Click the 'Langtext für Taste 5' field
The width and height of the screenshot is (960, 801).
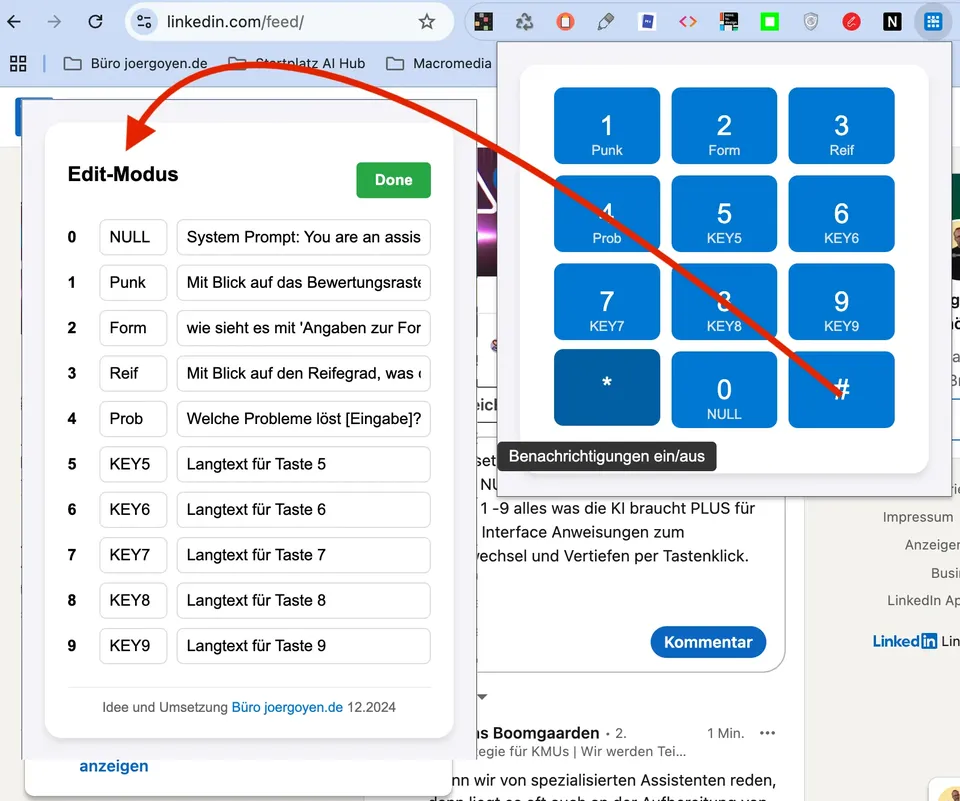point(304,464)
